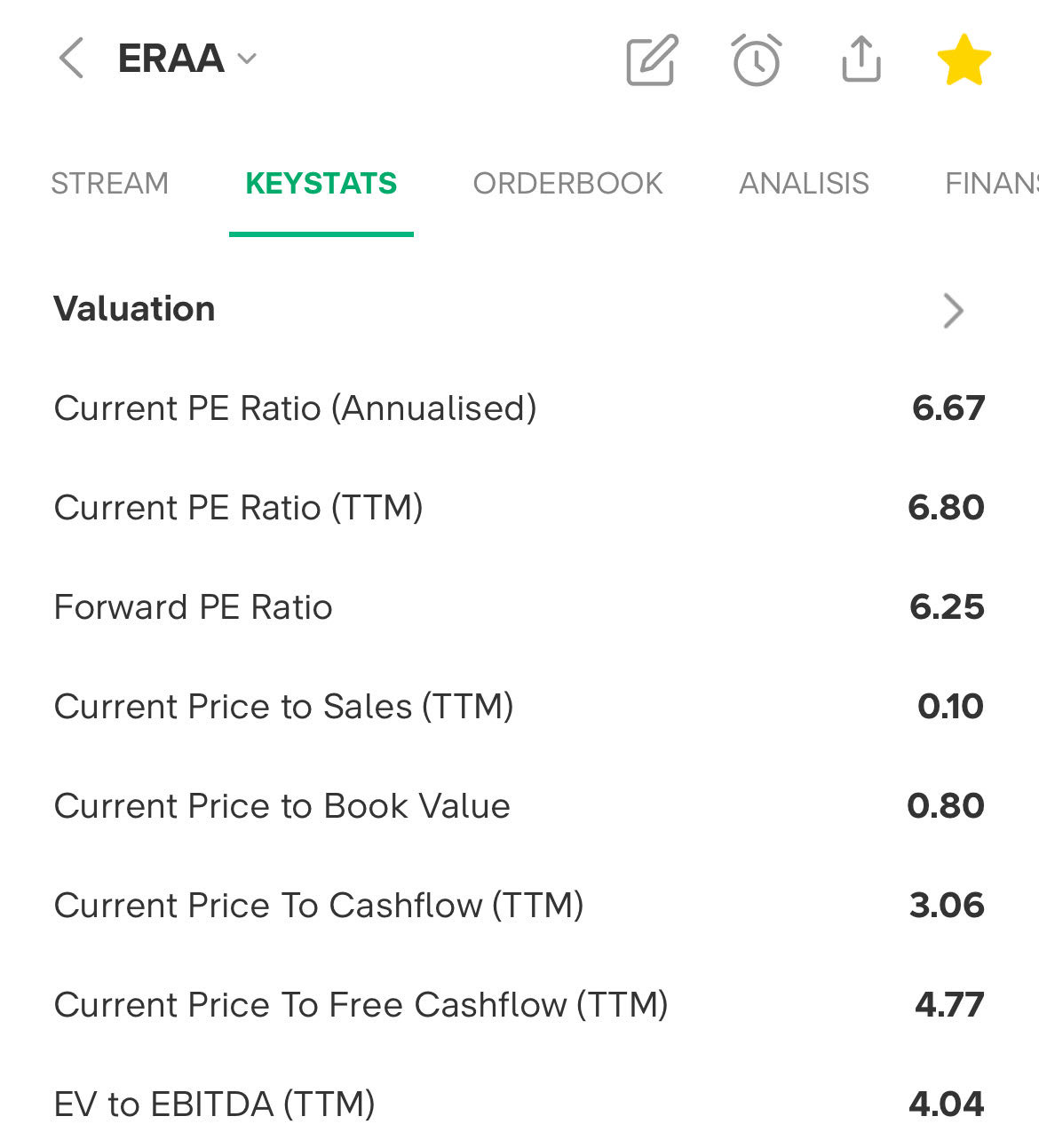
Task: Open the ERAA stock symbol dropdown
Action: click(x=187, y=59)
